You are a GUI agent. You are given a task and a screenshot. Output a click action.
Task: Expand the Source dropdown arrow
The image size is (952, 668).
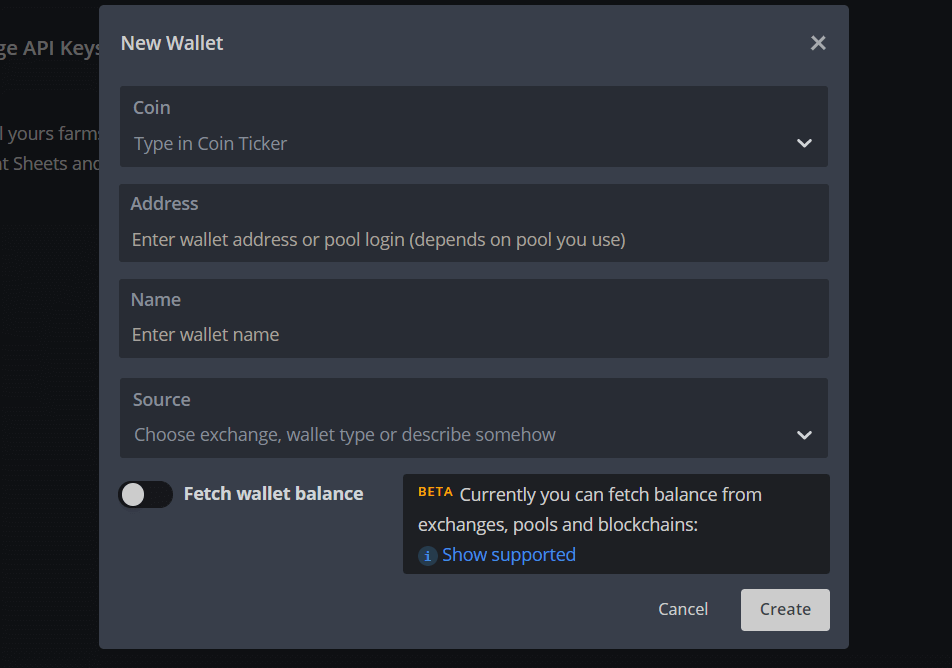point(804,435)
